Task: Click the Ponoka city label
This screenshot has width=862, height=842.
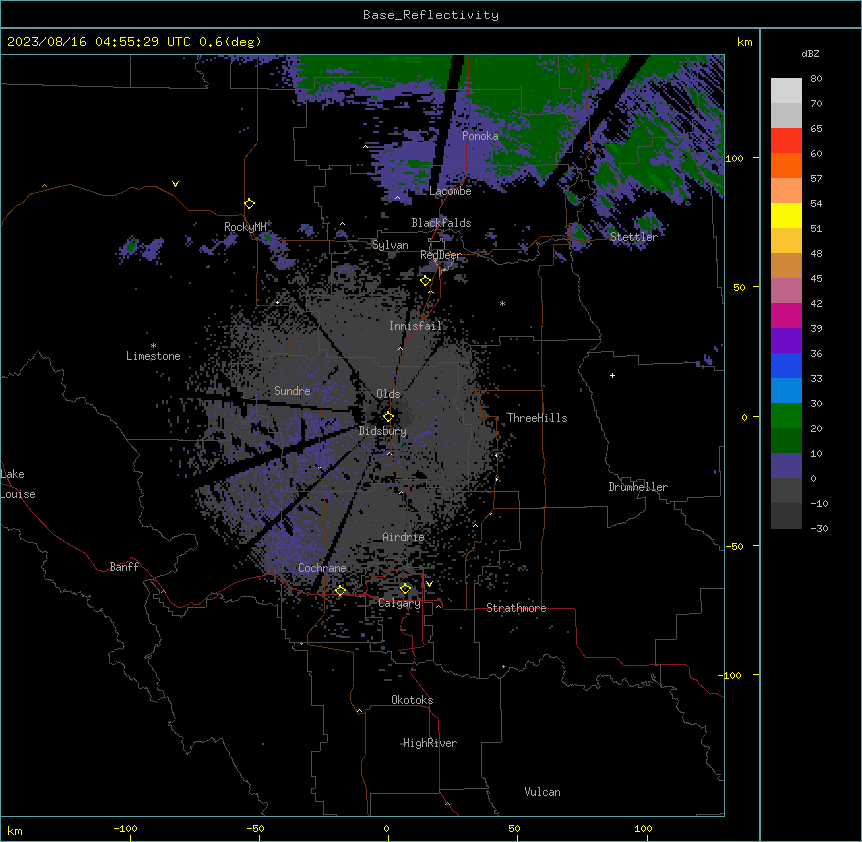Action: (x=480, y=136)
